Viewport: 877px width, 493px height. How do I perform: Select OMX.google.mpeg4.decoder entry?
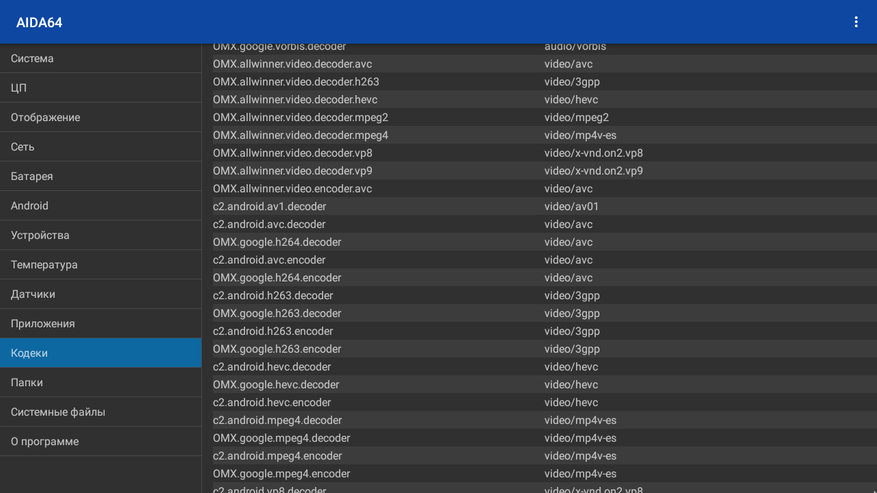coord(545,438)
